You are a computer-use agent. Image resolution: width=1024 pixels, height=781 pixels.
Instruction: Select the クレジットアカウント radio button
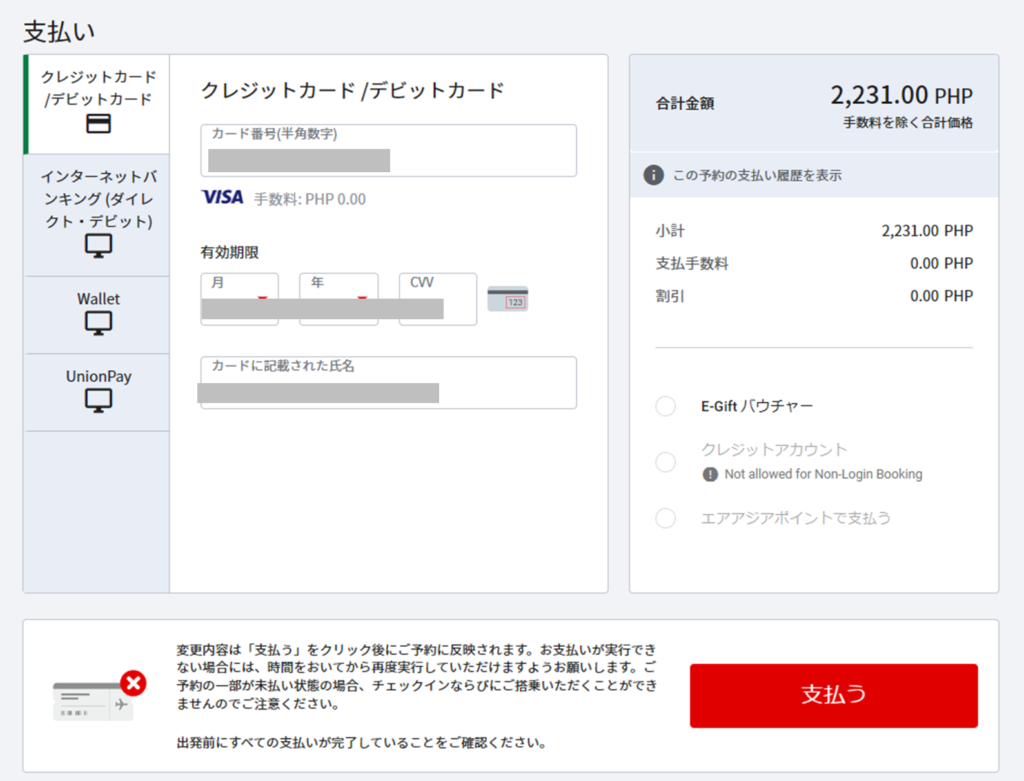tap(665, 462)
